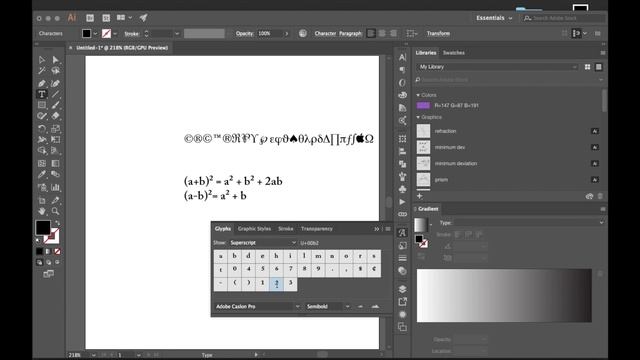Click the large black Fill swatch
The width and height of the screenshot is (640, 360).
(43, 228)
